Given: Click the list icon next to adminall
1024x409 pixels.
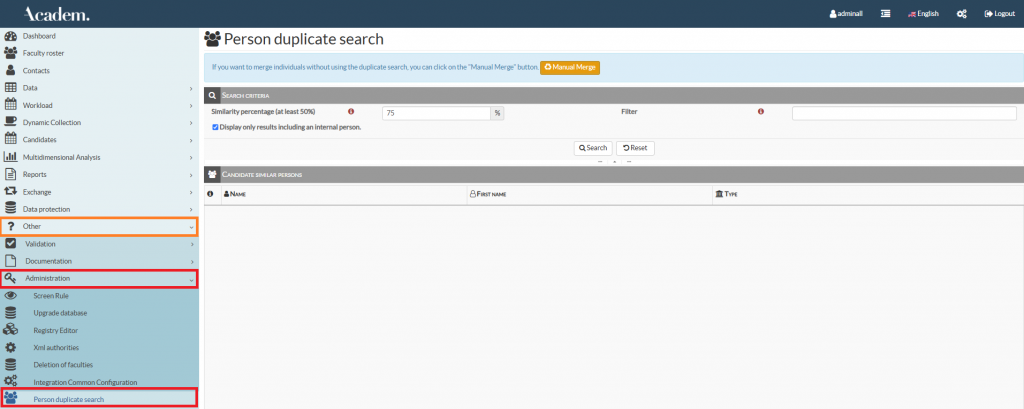Looking at the screenshot, I should (x=885, y=14).
